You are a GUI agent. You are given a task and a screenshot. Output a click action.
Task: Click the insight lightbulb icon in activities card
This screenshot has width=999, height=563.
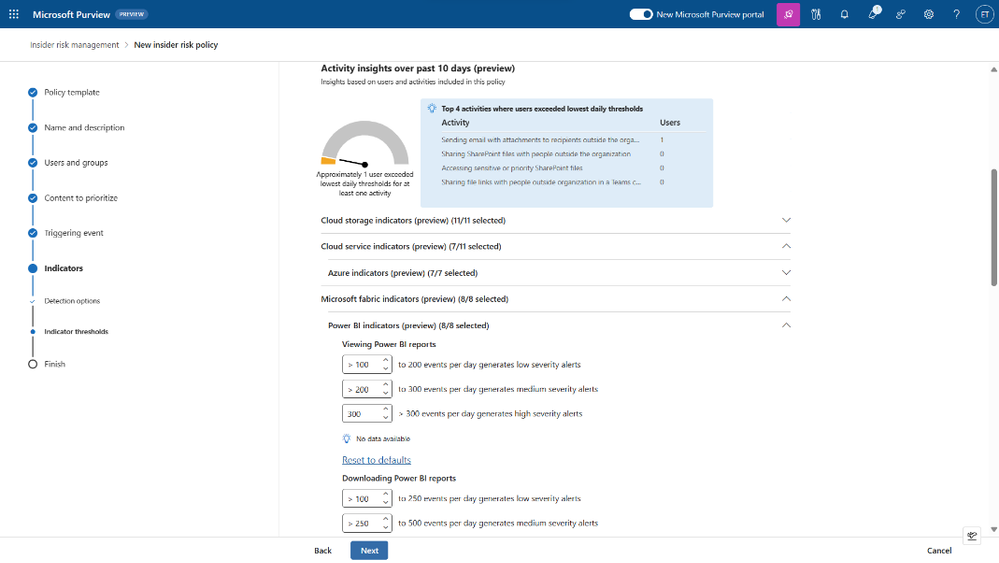[x=432, y=108]
